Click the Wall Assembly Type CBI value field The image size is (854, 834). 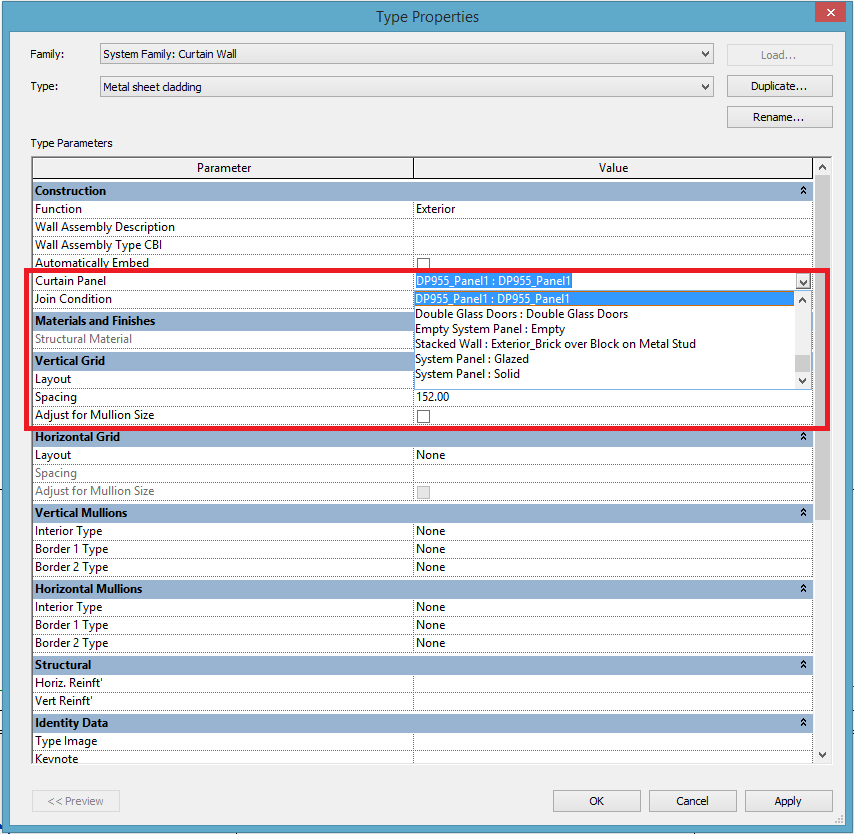[x=613, y=245]
